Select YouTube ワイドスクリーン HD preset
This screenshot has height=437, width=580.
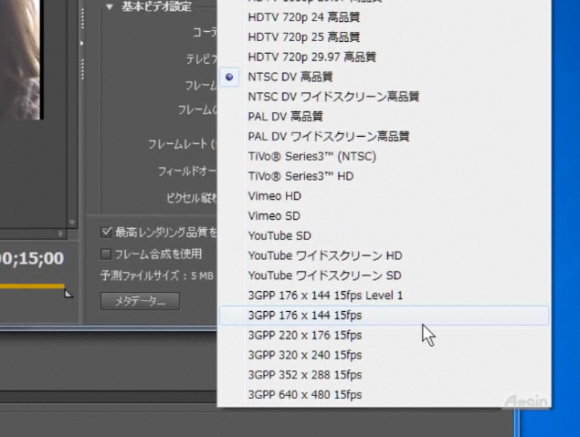click(384, 256)
